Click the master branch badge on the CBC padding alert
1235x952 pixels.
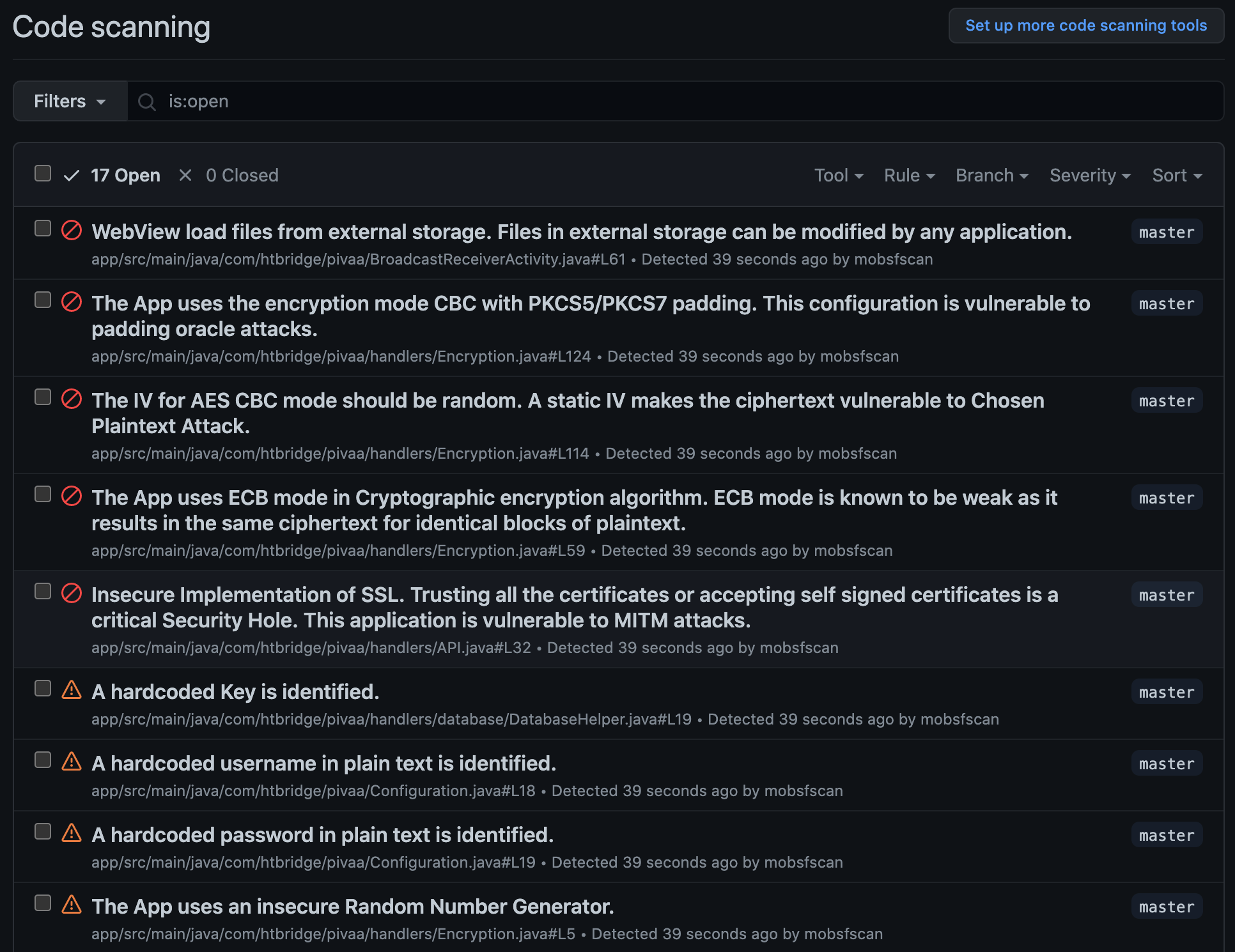click(1166, 303)
